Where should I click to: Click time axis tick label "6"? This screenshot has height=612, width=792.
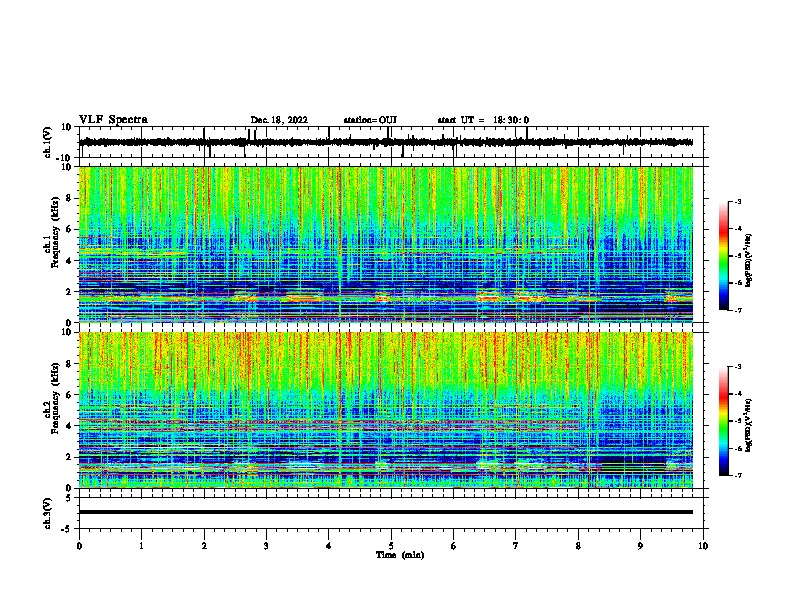pos(454,546)
